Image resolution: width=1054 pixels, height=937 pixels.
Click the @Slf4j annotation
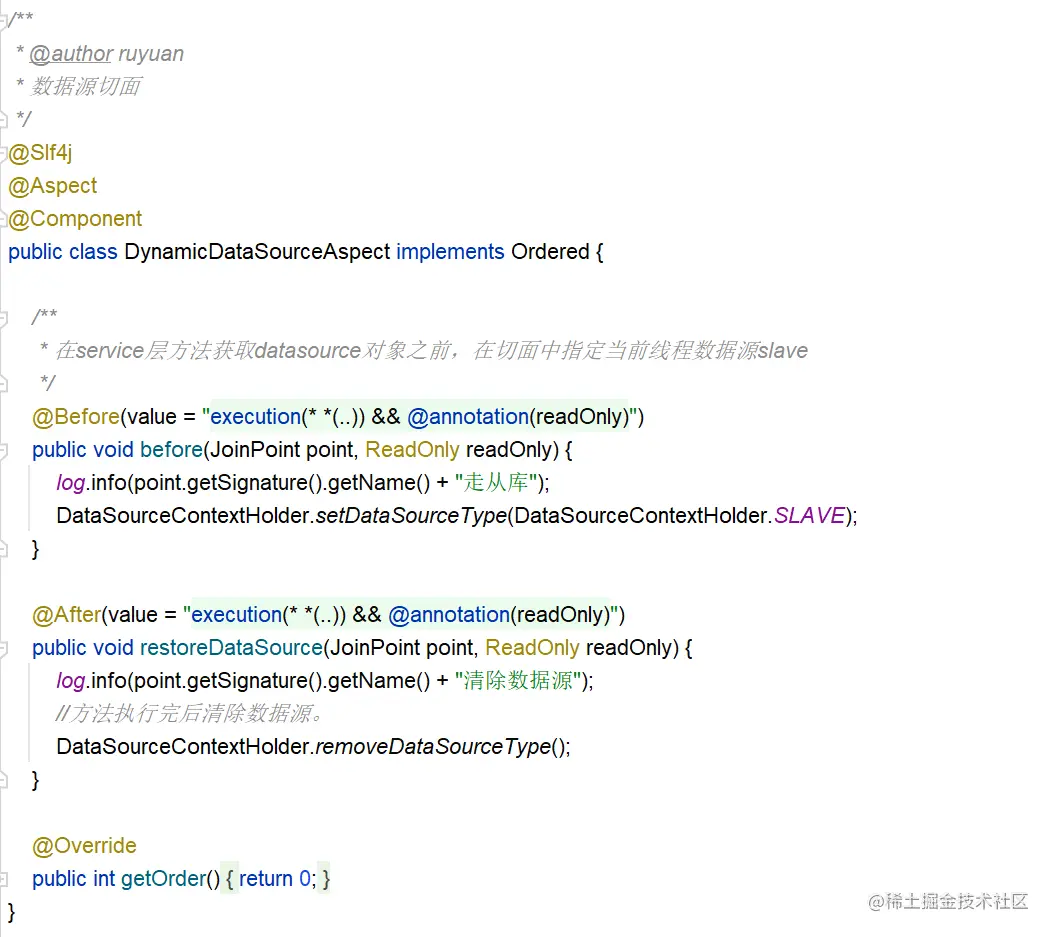40,153
